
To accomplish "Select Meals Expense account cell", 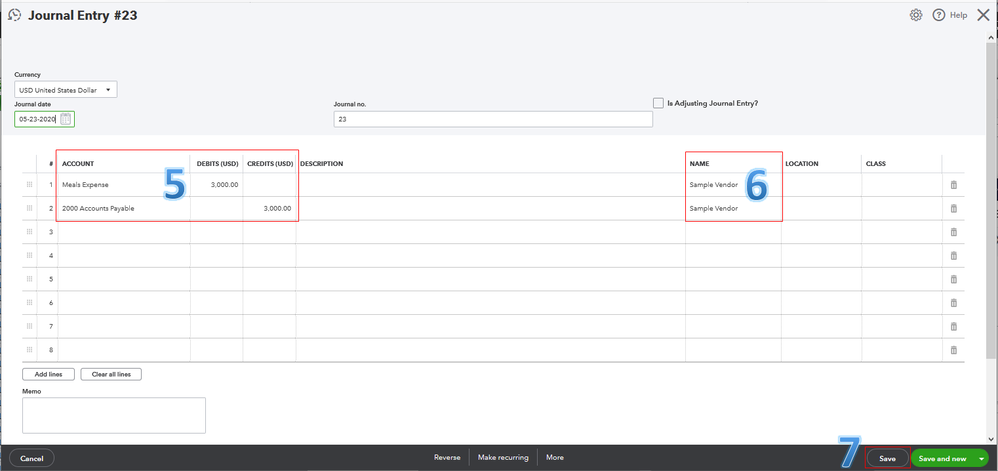I will coord(123,185).
